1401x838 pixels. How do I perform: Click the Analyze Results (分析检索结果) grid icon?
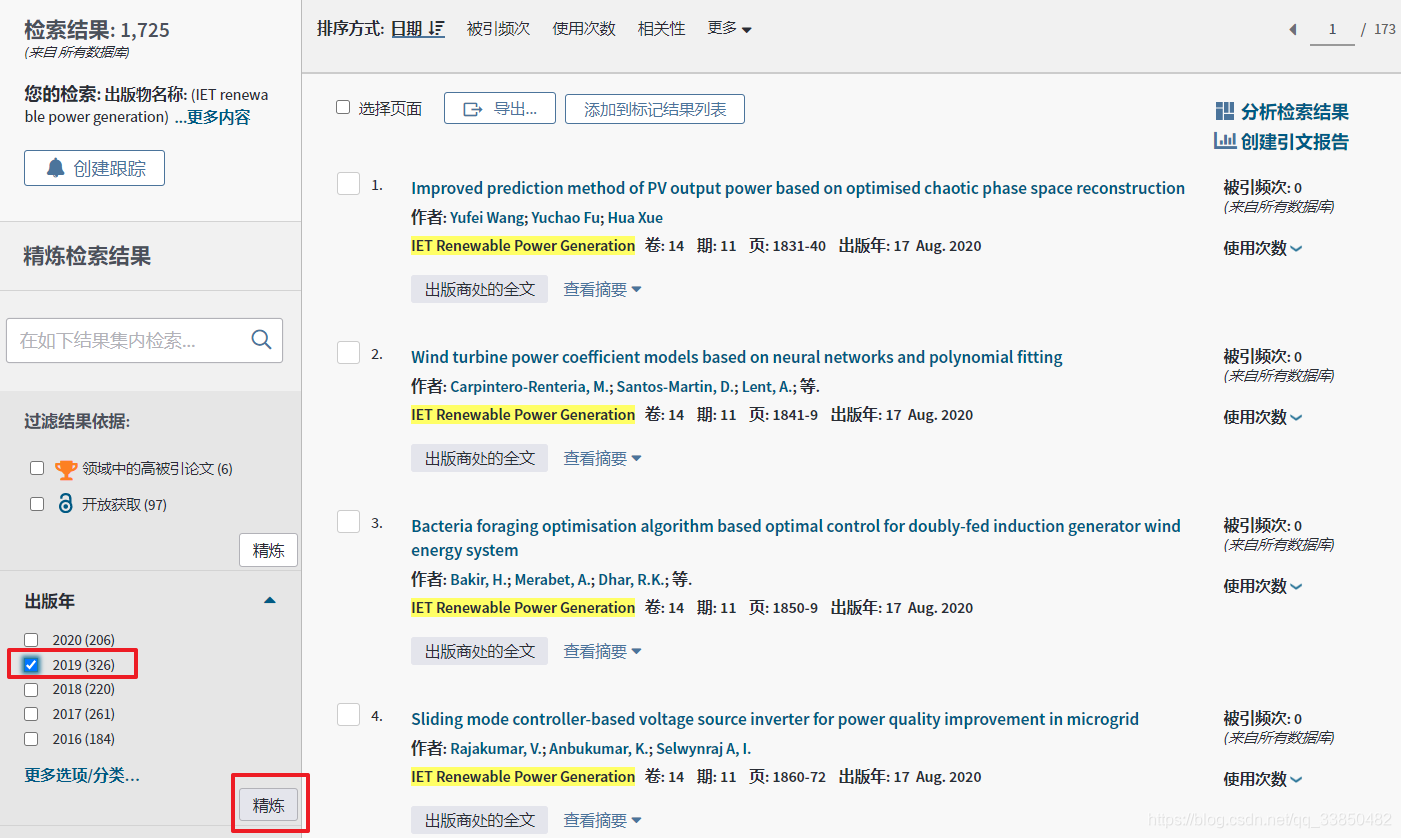tap(1225, 111)
